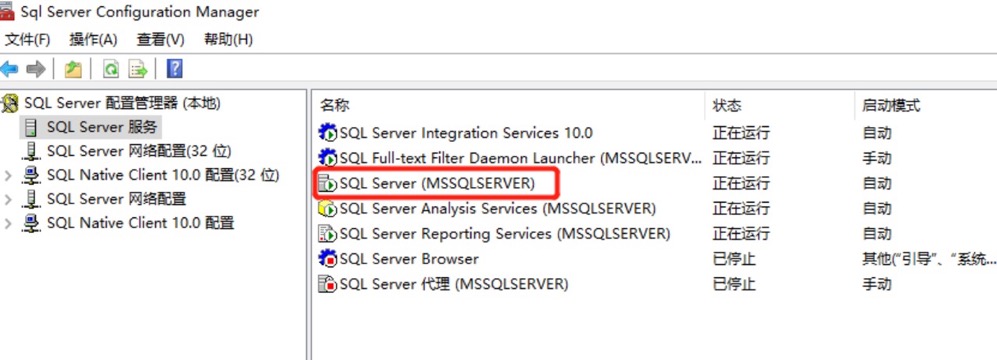Click the app icon in the title bar

pos(6,11)
